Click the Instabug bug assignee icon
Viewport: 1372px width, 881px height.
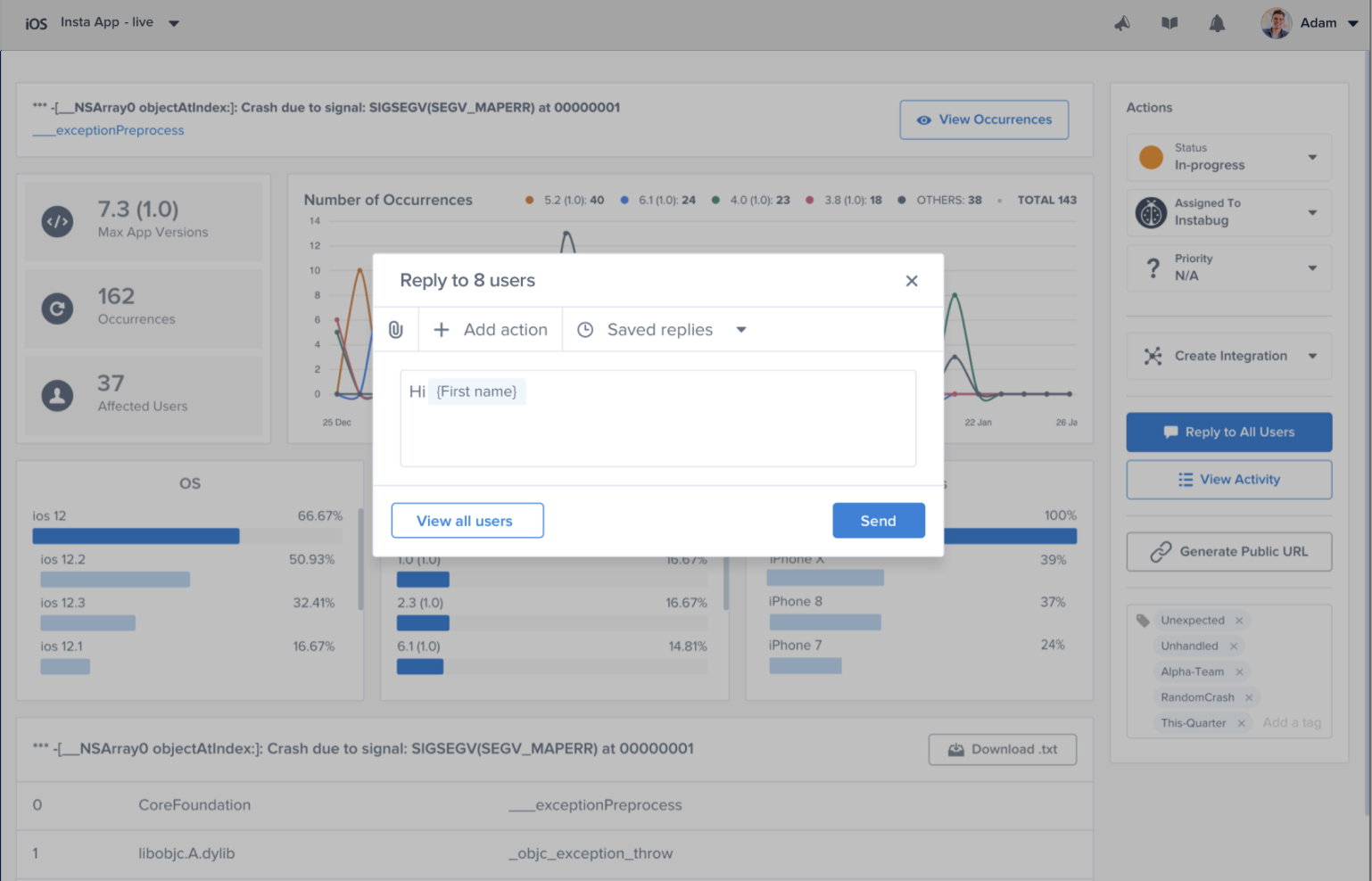[1151, 213]
